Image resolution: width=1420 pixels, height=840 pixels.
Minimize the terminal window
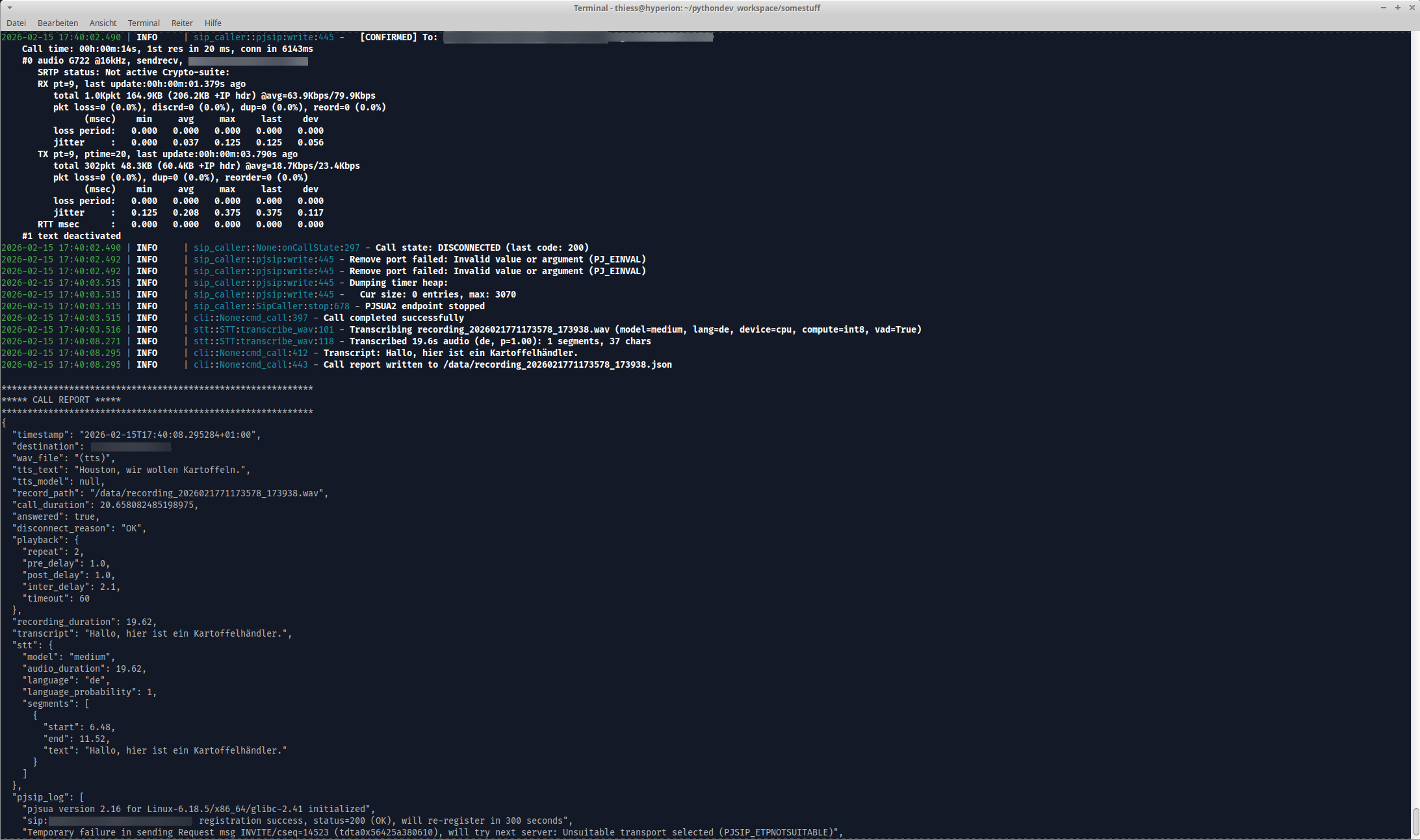coord(1384,8)
